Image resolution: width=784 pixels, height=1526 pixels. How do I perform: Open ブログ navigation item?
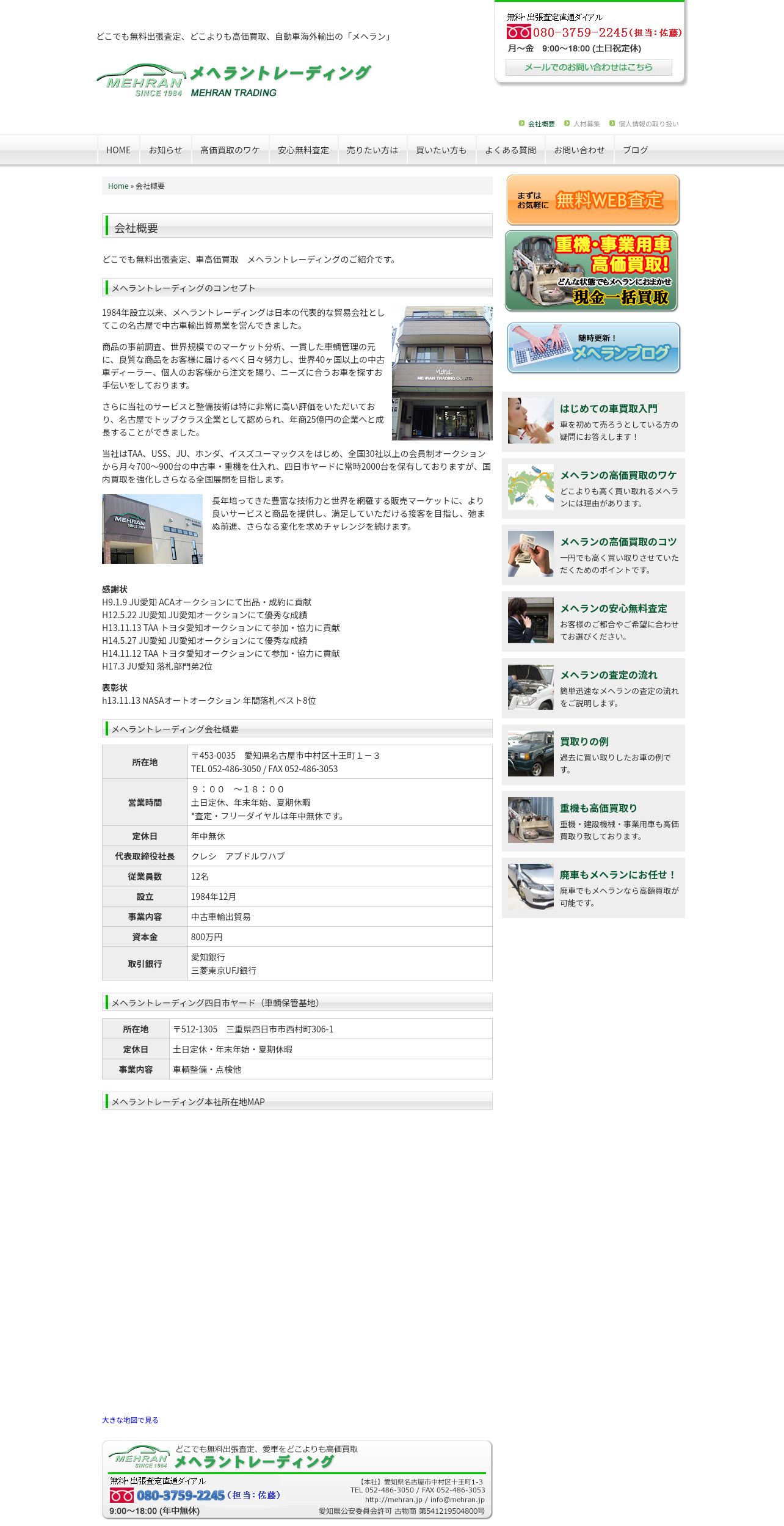pyautogui.click(x=636, y=150)
